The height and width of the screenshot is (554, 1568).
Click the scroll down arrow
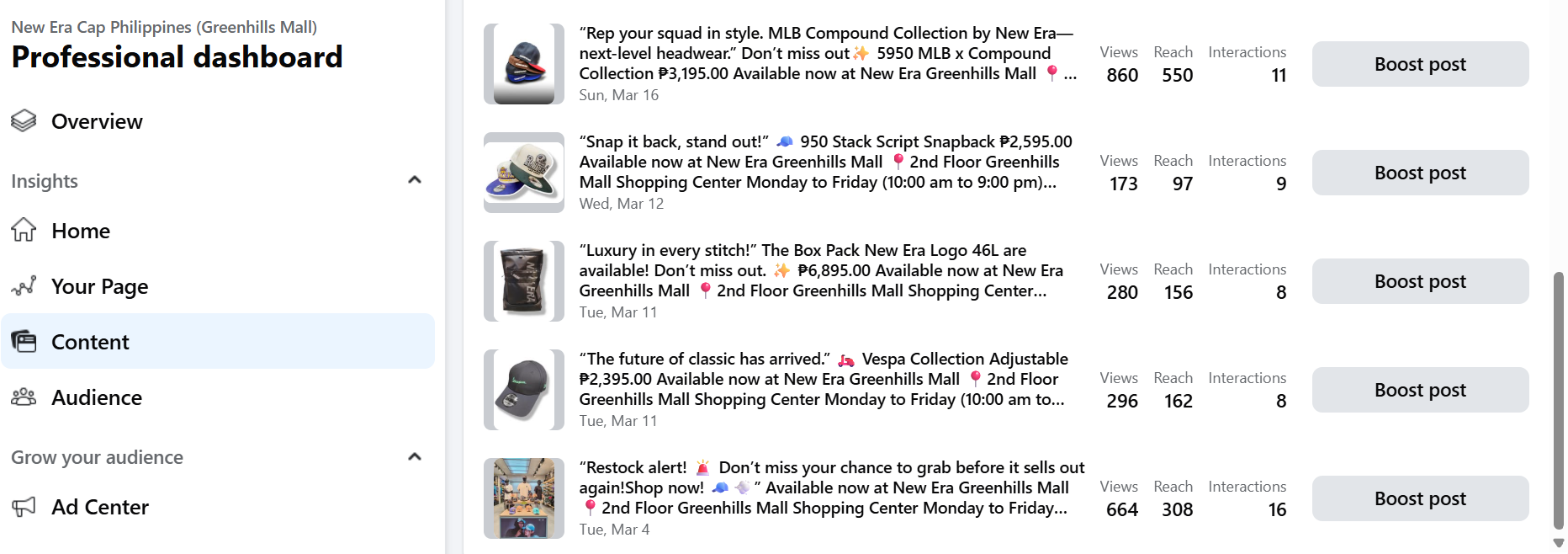pyautogui.click(x=1559, y=544)
